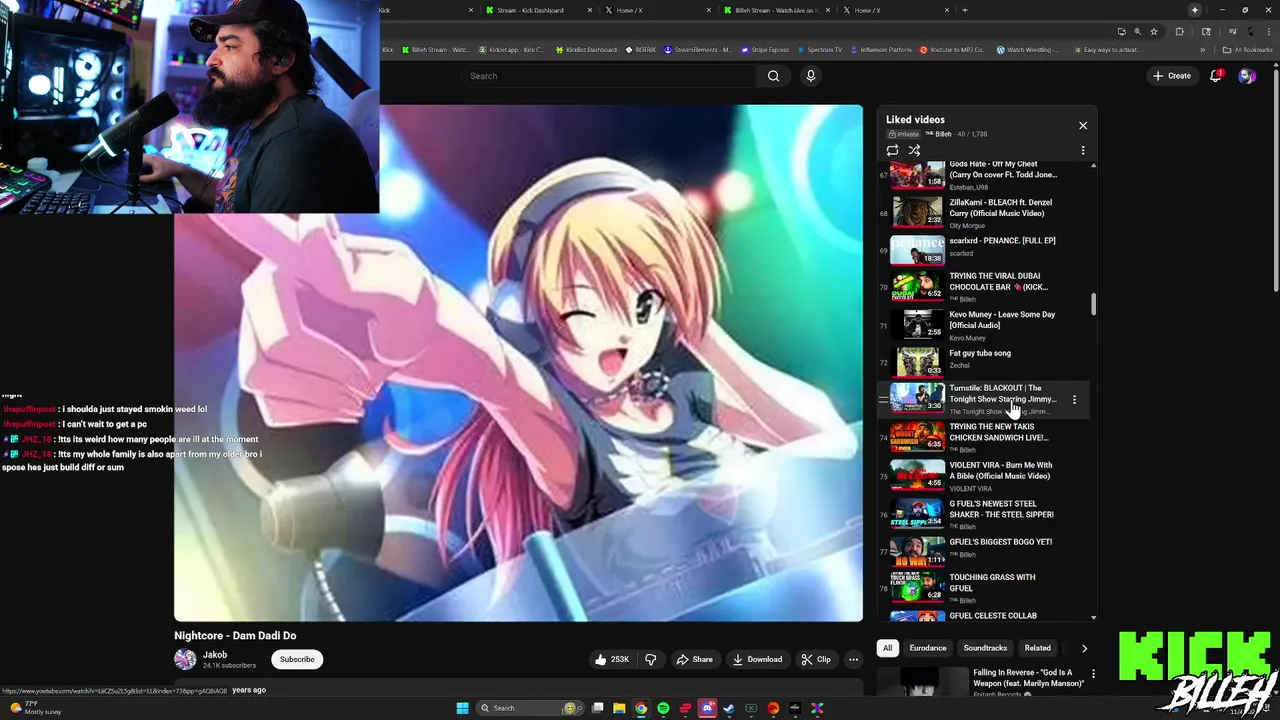Viewport: 1280px width, 720px height.
Task: Focus the YouTube search field
Action: pos(608,76)
